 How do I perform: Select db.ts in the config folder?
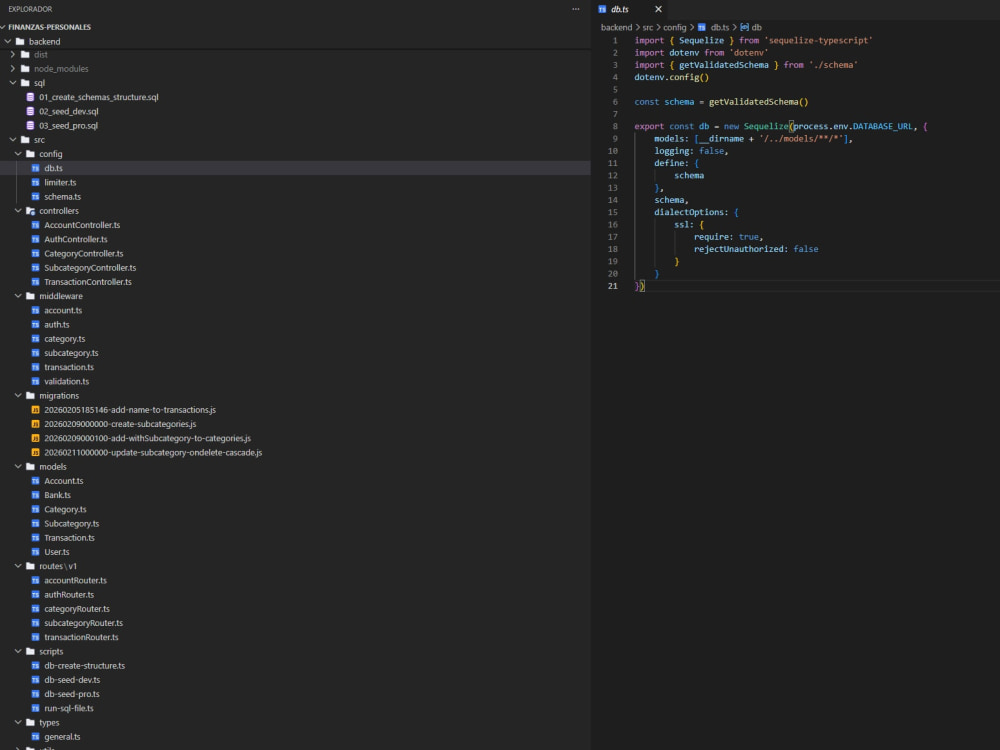[53, 168]
